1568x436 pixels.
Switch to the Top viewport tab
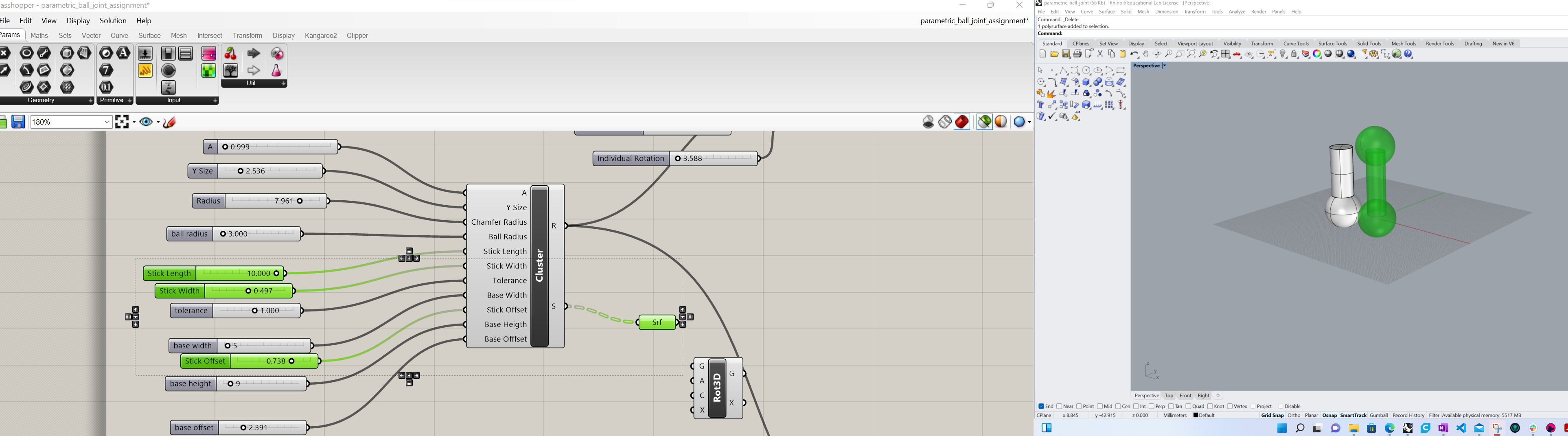click(1169, 396)
